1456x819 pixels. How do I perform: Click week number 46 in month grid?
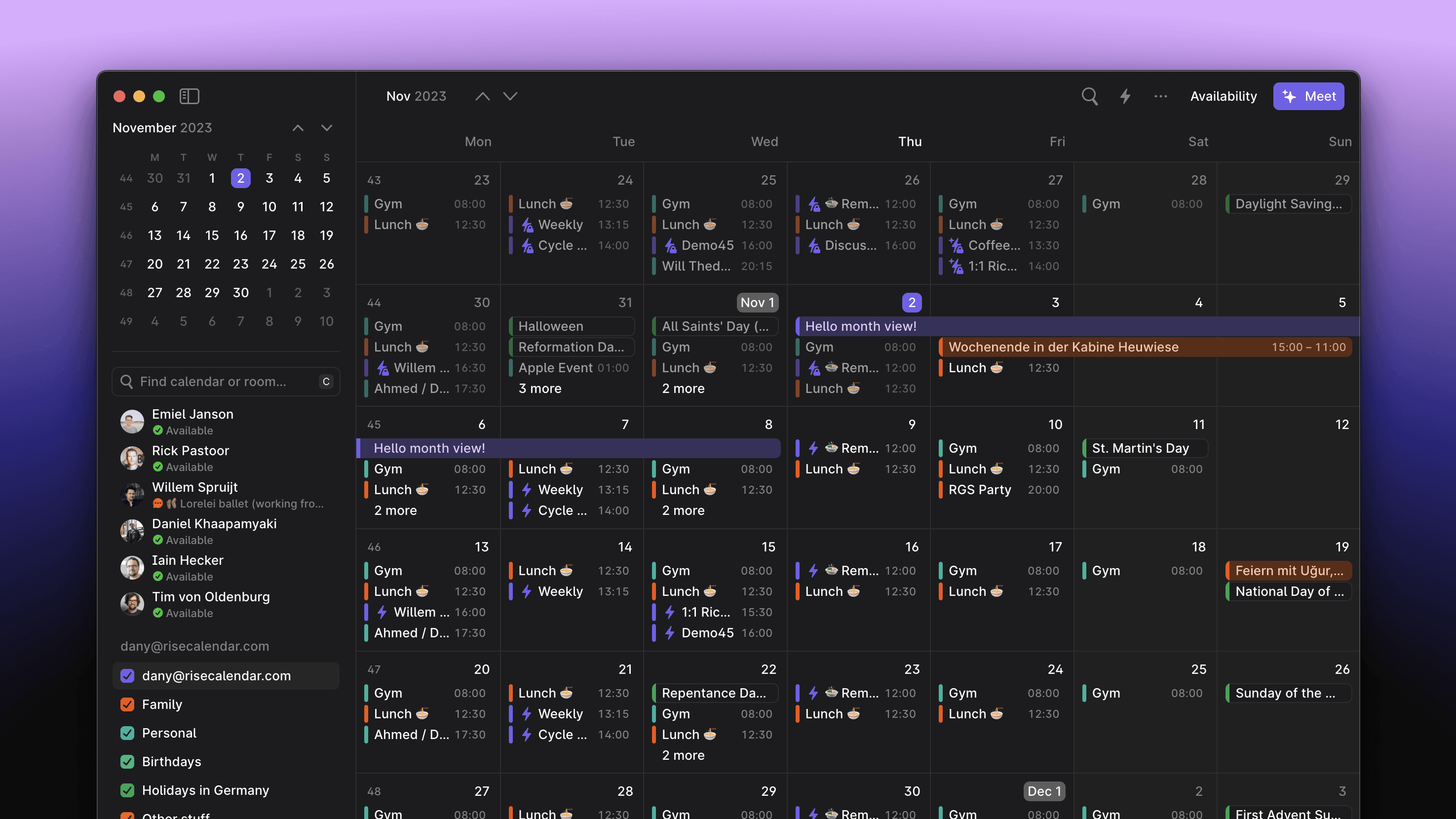point(374,547)
